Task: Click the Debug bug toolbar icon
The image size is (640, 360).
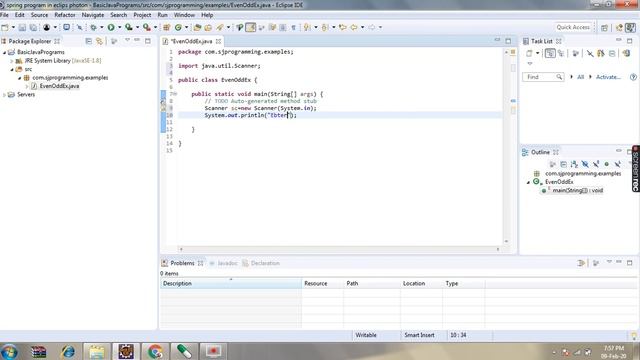Action: coord(93,27)
